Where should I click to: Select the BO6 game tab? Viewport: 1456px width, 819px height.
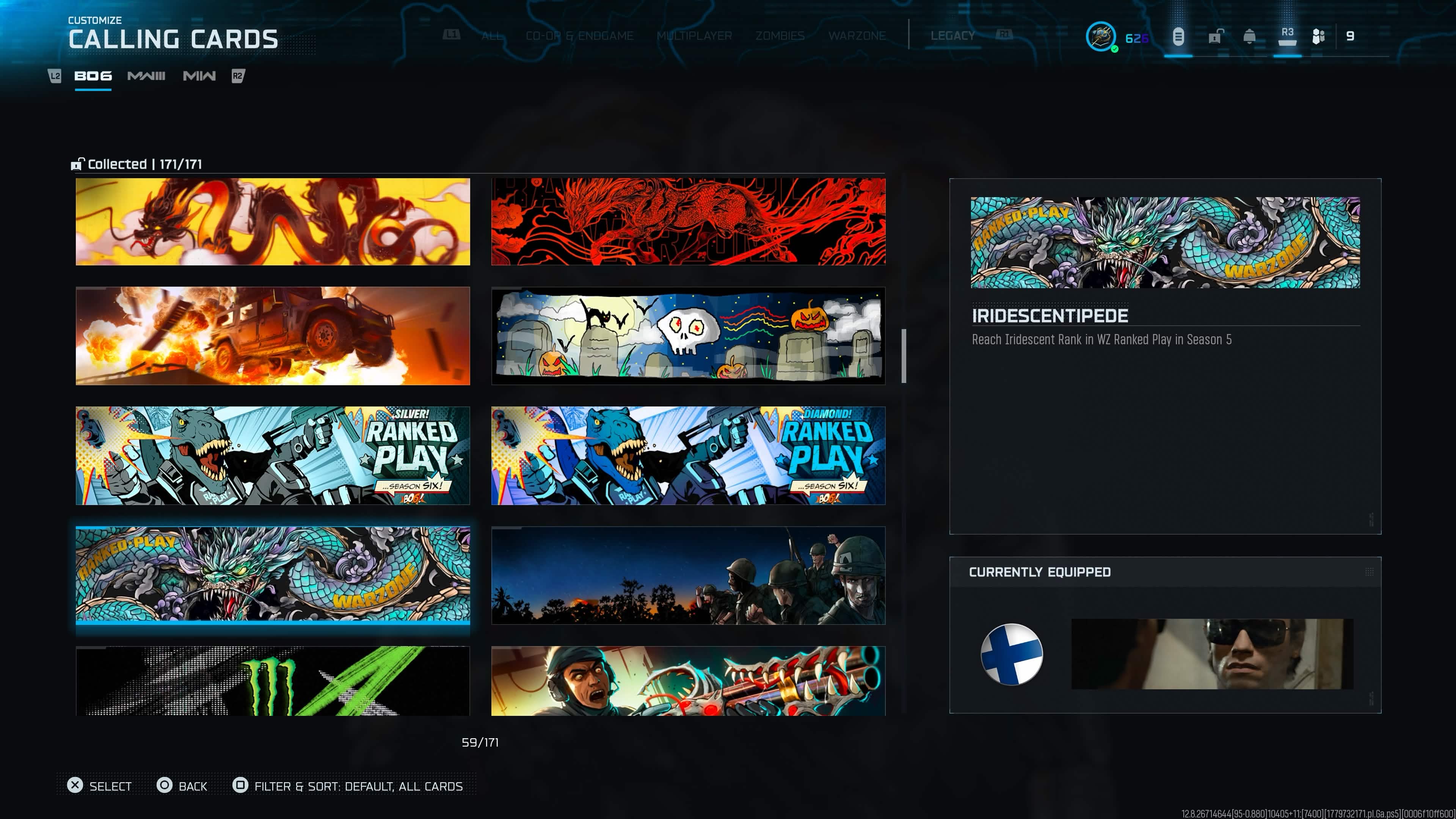[x=93, y=76]
